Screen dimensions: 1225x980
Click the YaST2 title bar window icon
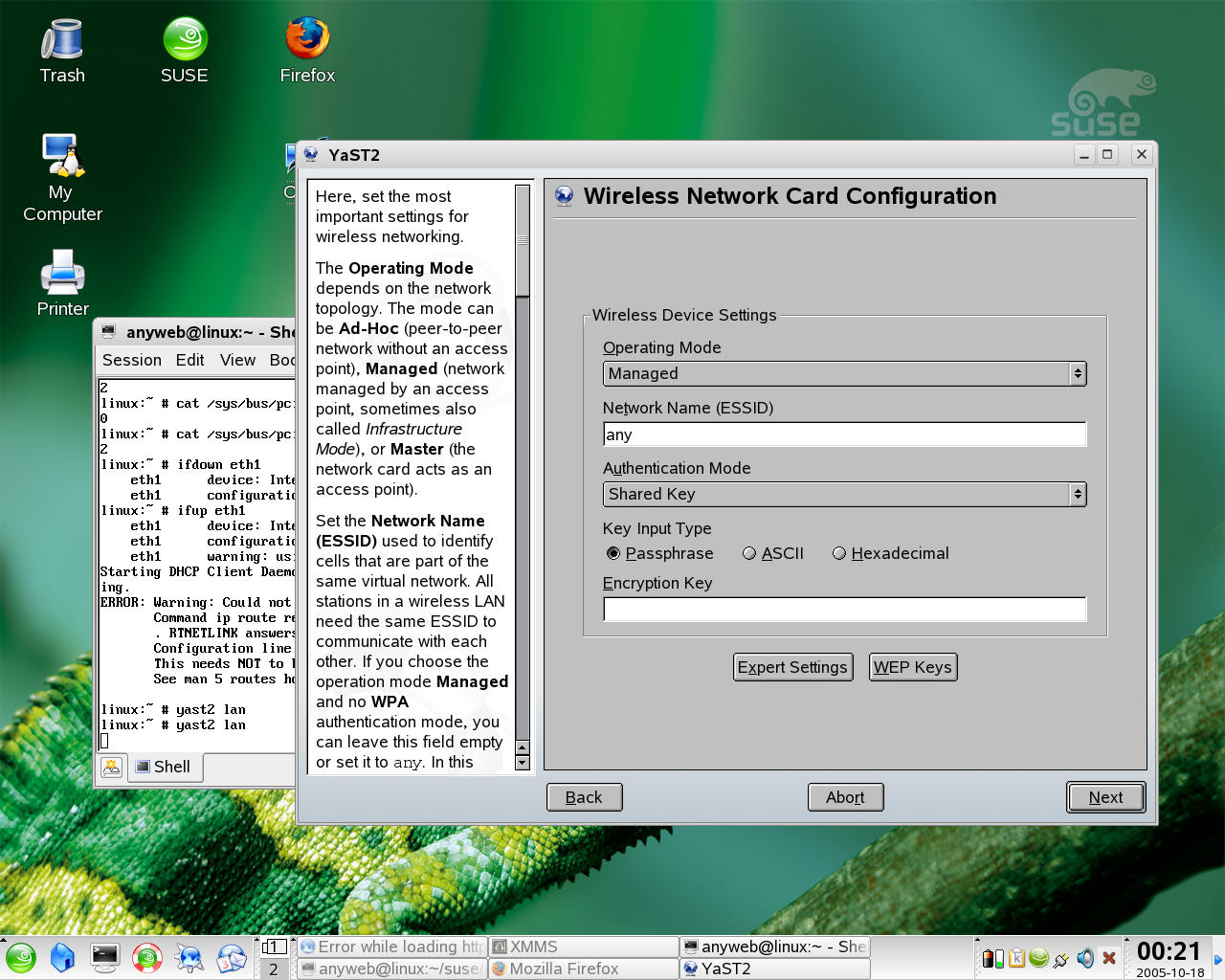pyautogui.click(x=311, y=154)
